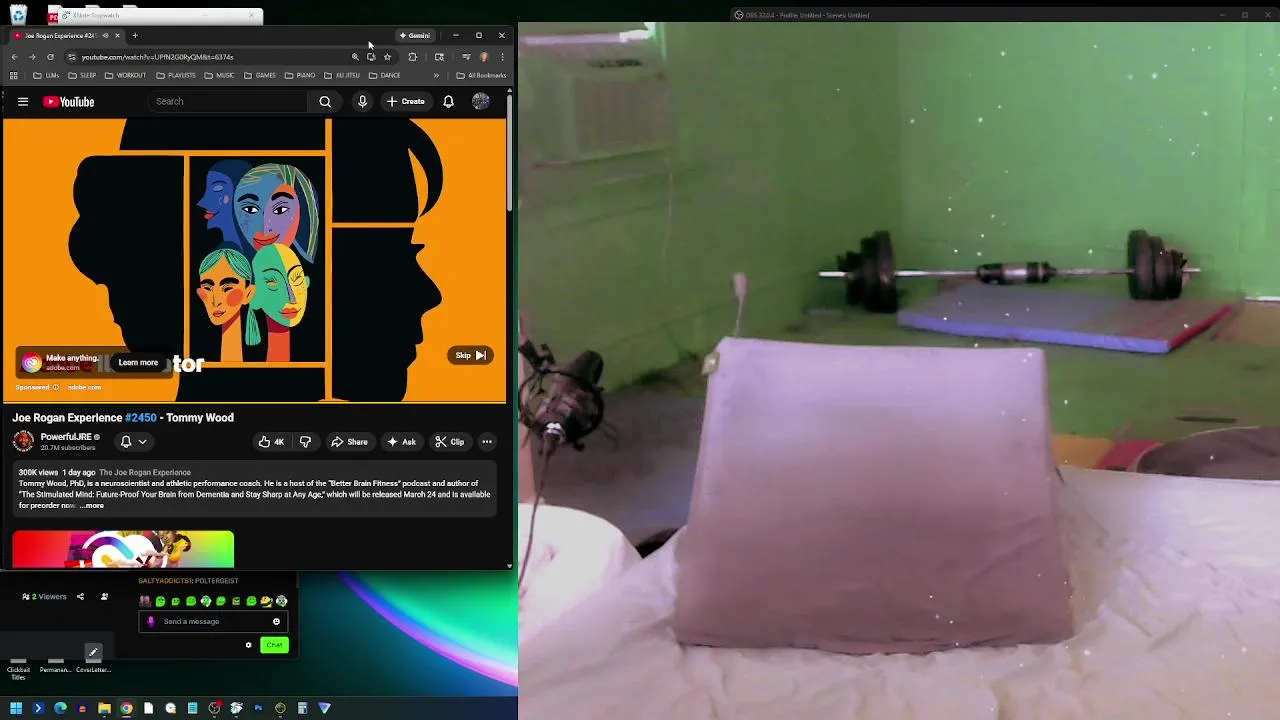The width and height of the screenshot is (1280, 720).
Task: Open YouTube notifications bell
Action: pyautogui.click(x=448, y=101)
